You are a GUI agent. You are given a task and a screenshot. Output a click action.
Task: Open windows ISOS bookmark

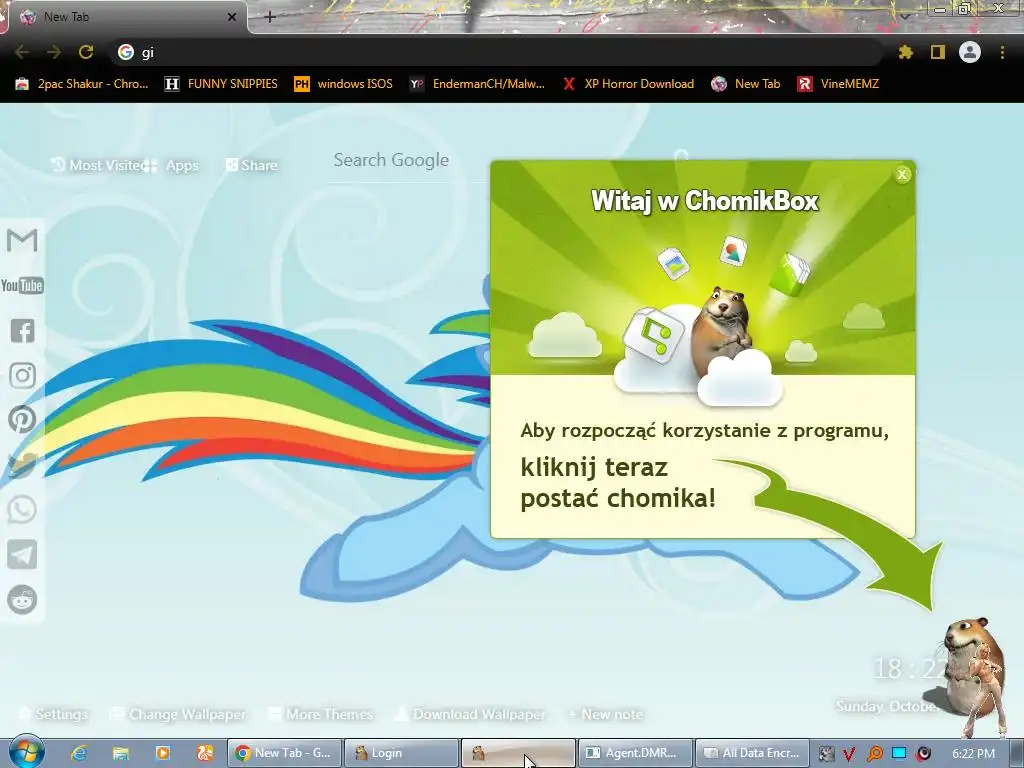[x=344, y=84]
